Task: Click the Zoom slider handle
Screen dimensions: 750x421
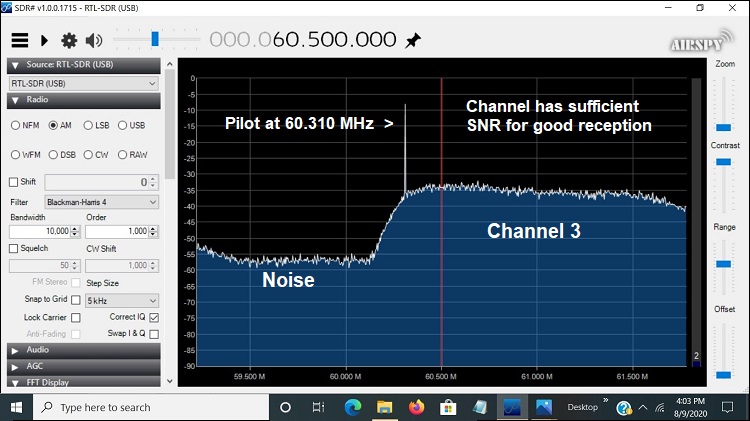Action: [723, 127]
